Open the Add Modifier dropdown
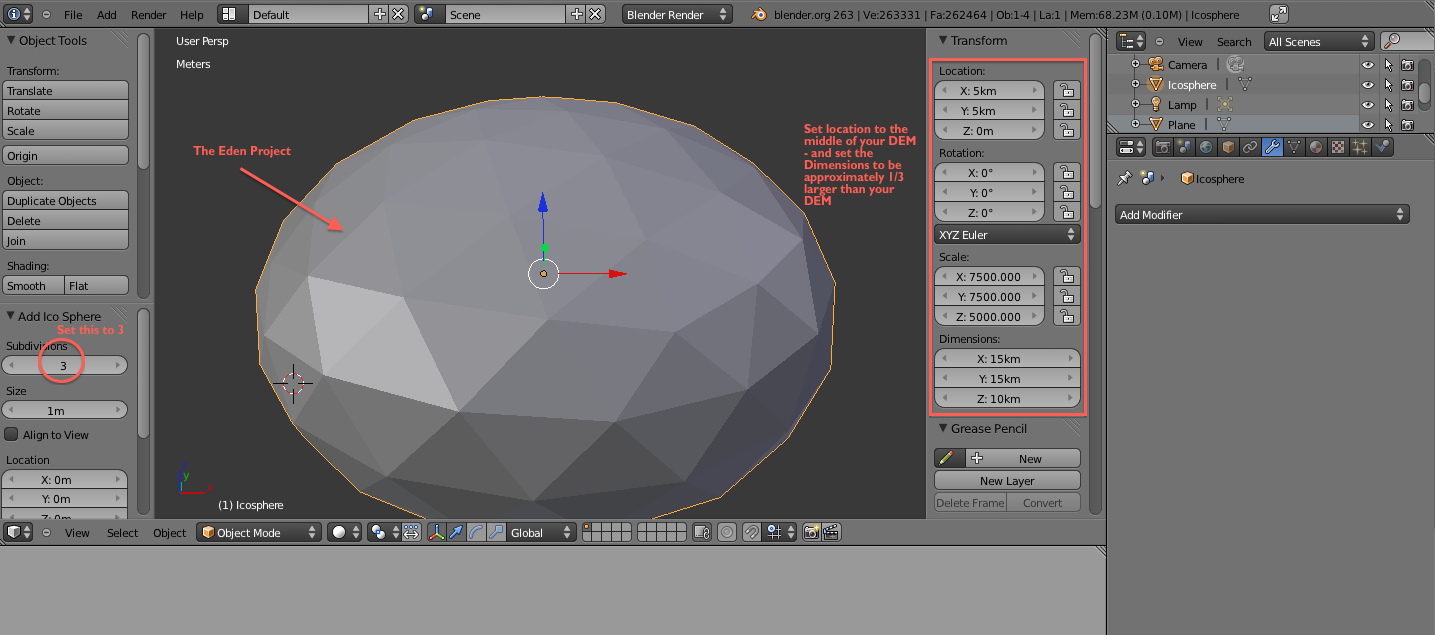 tap(1262, 215)
